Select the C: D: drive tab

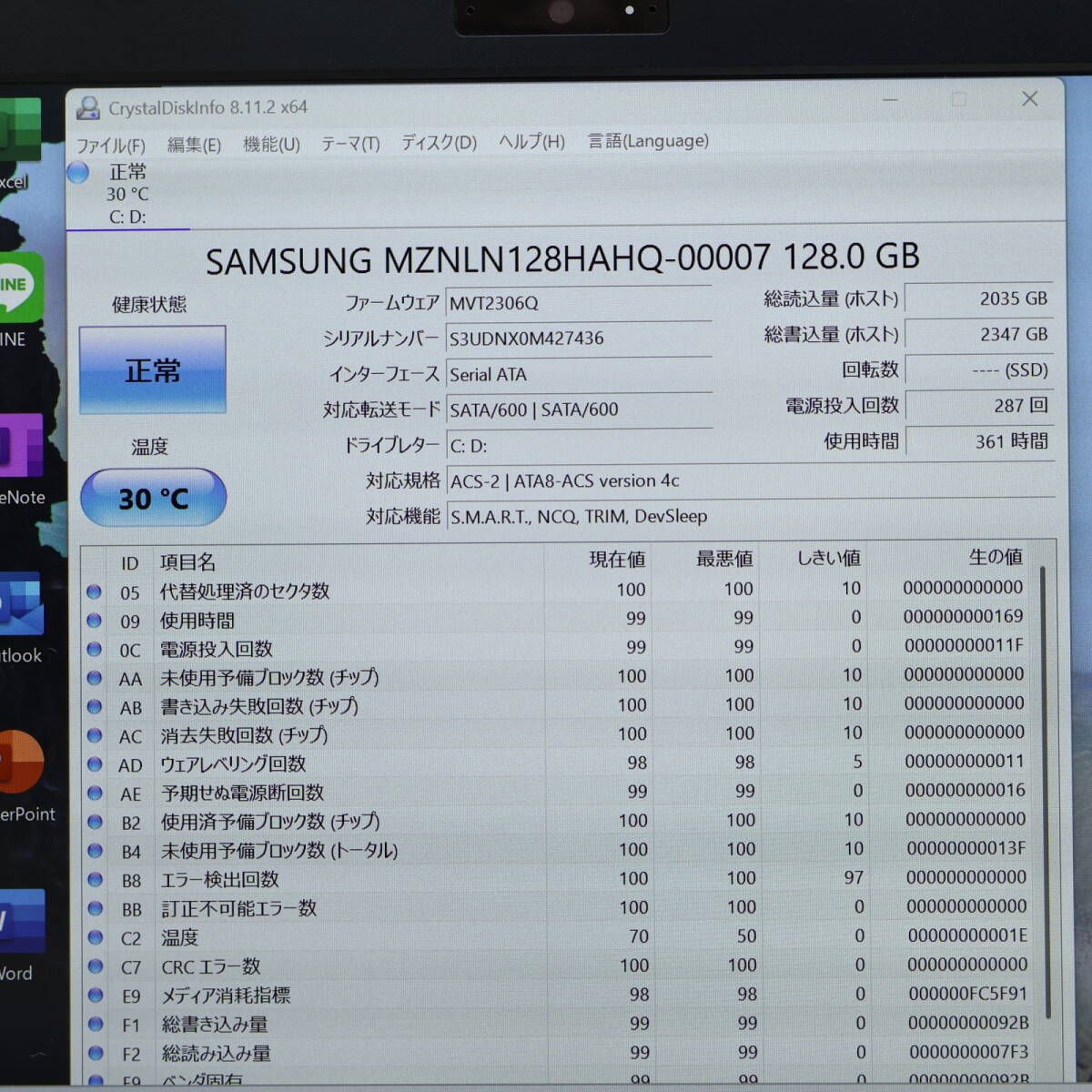click(127, 194)
